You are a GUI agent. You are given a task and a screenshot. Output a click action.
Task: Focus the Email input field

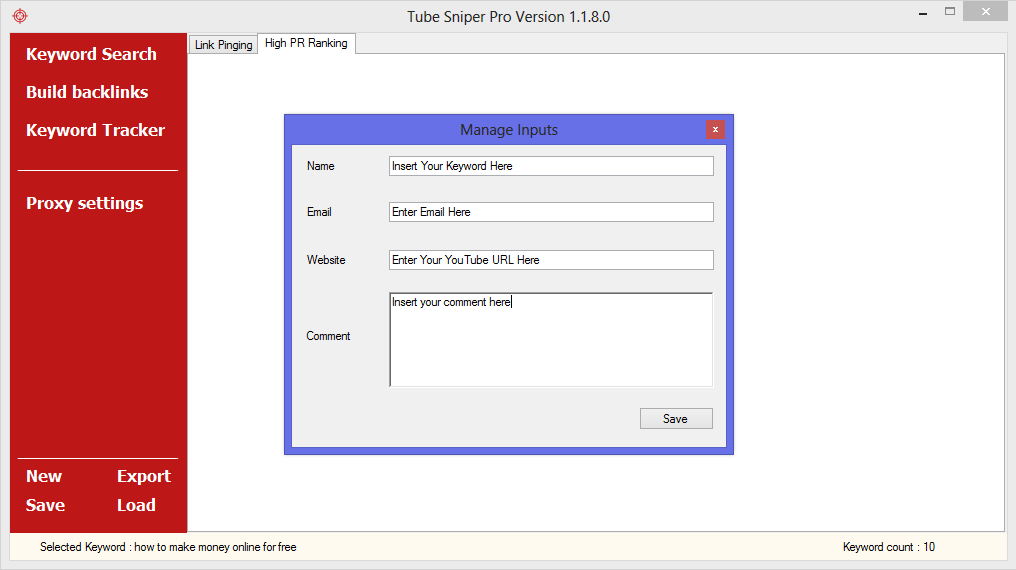551,212
